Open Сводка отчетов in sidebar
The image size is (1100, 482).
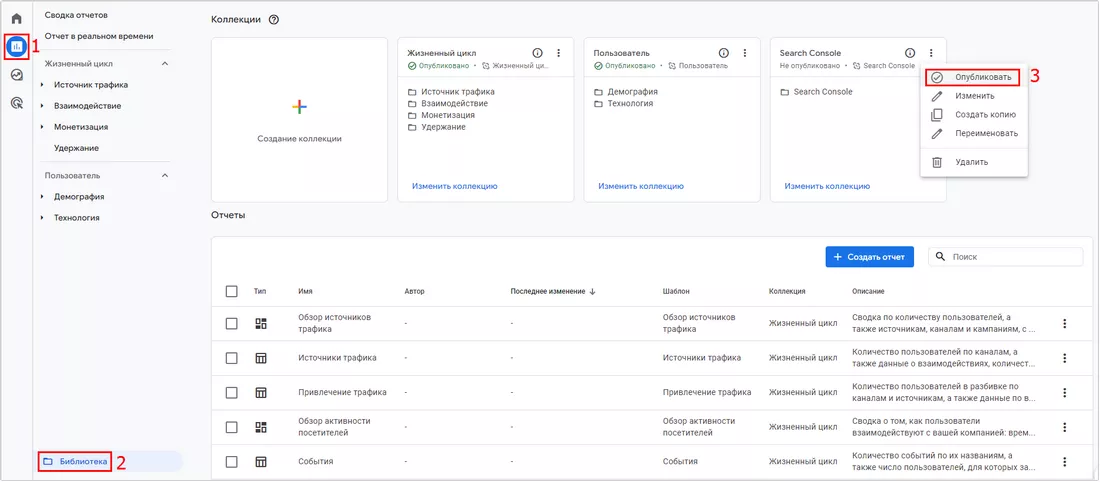tap(76, 15)
